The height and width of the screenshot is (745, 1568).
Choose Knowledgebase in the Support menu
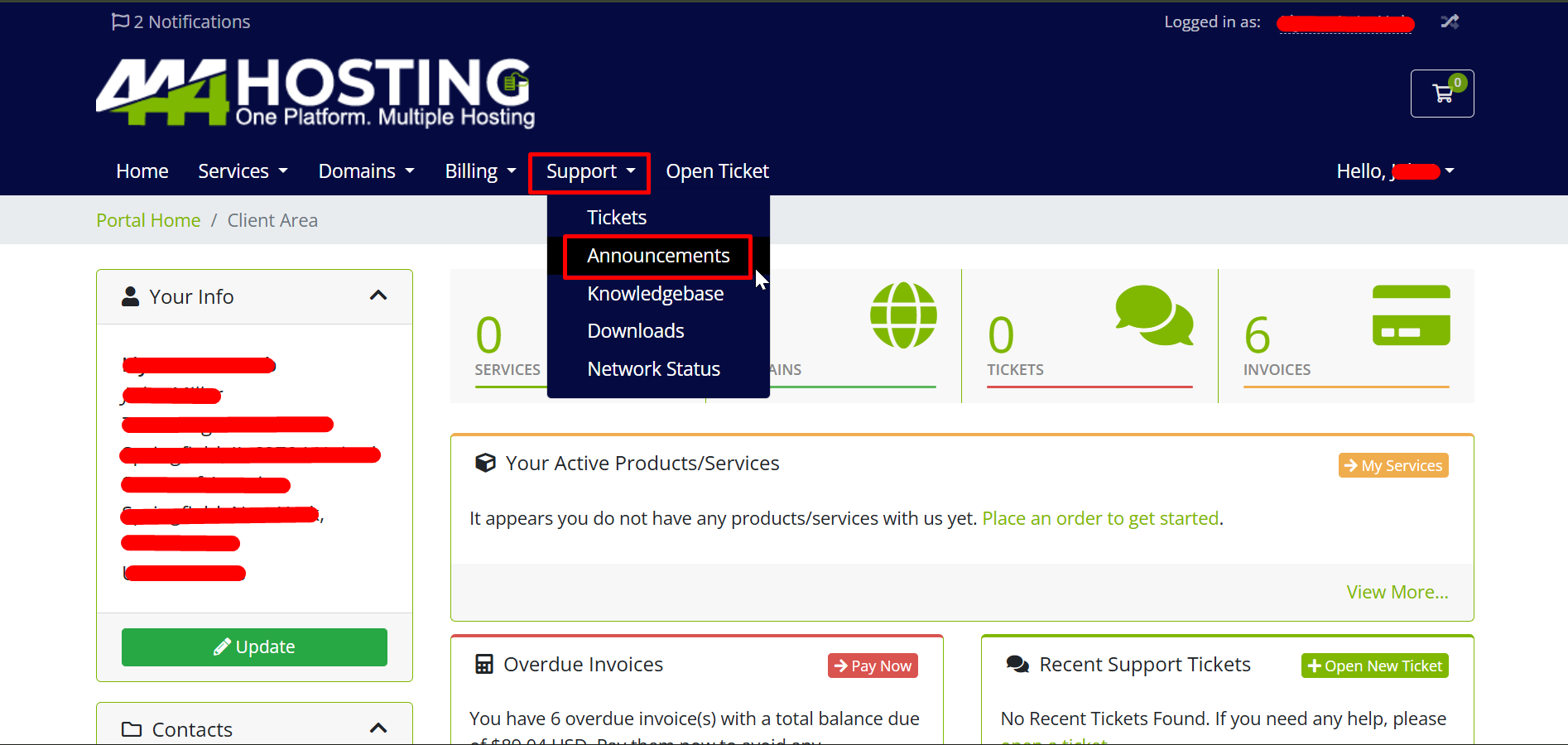(x=655, y=294)
